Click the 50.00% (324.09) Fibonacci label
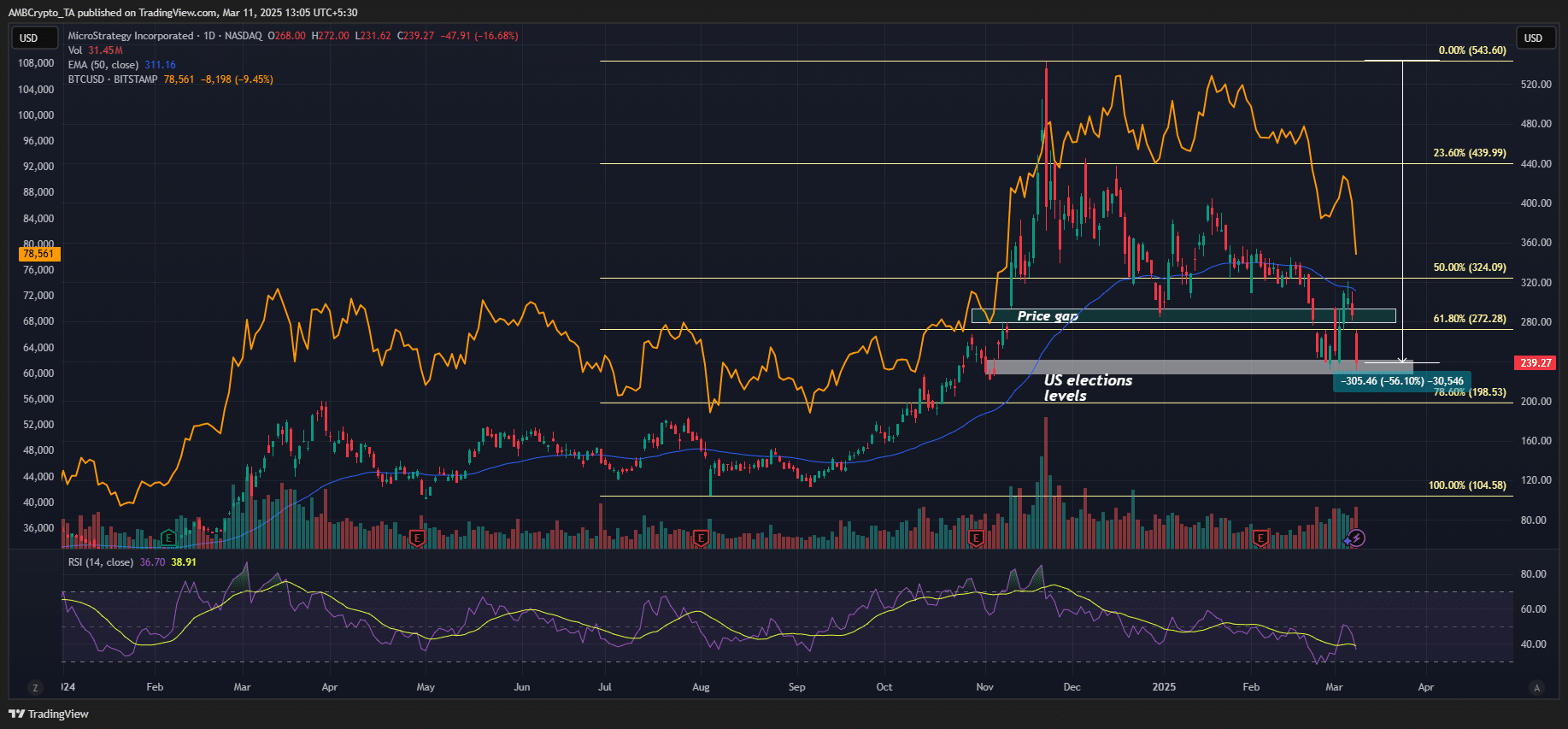This screenshot has width=1568, height=729. point(1470,267)
